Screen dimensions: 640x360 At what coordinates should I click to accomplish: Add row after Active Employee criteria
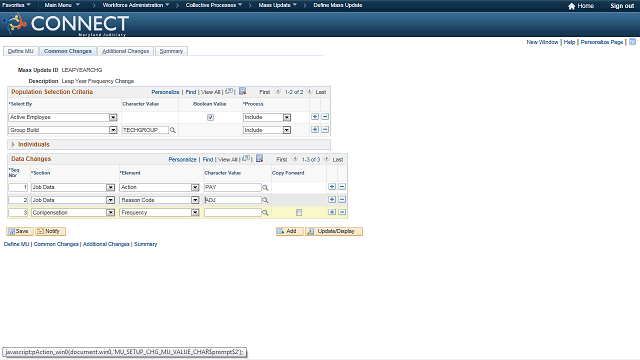(x=315, y=117)
